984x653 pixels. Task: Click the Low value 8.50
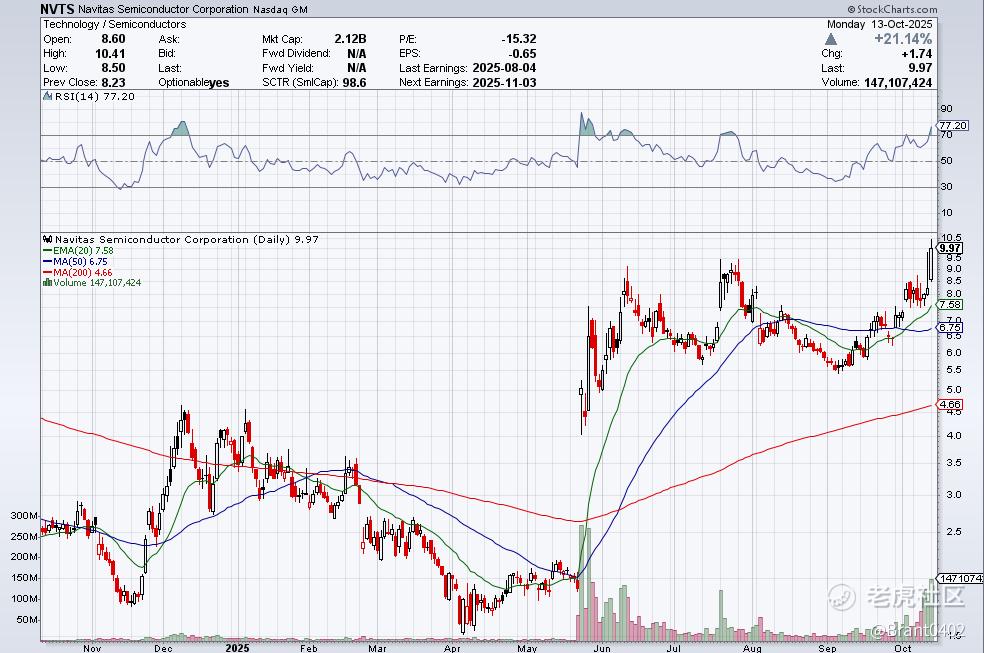[x=113, y=68]
